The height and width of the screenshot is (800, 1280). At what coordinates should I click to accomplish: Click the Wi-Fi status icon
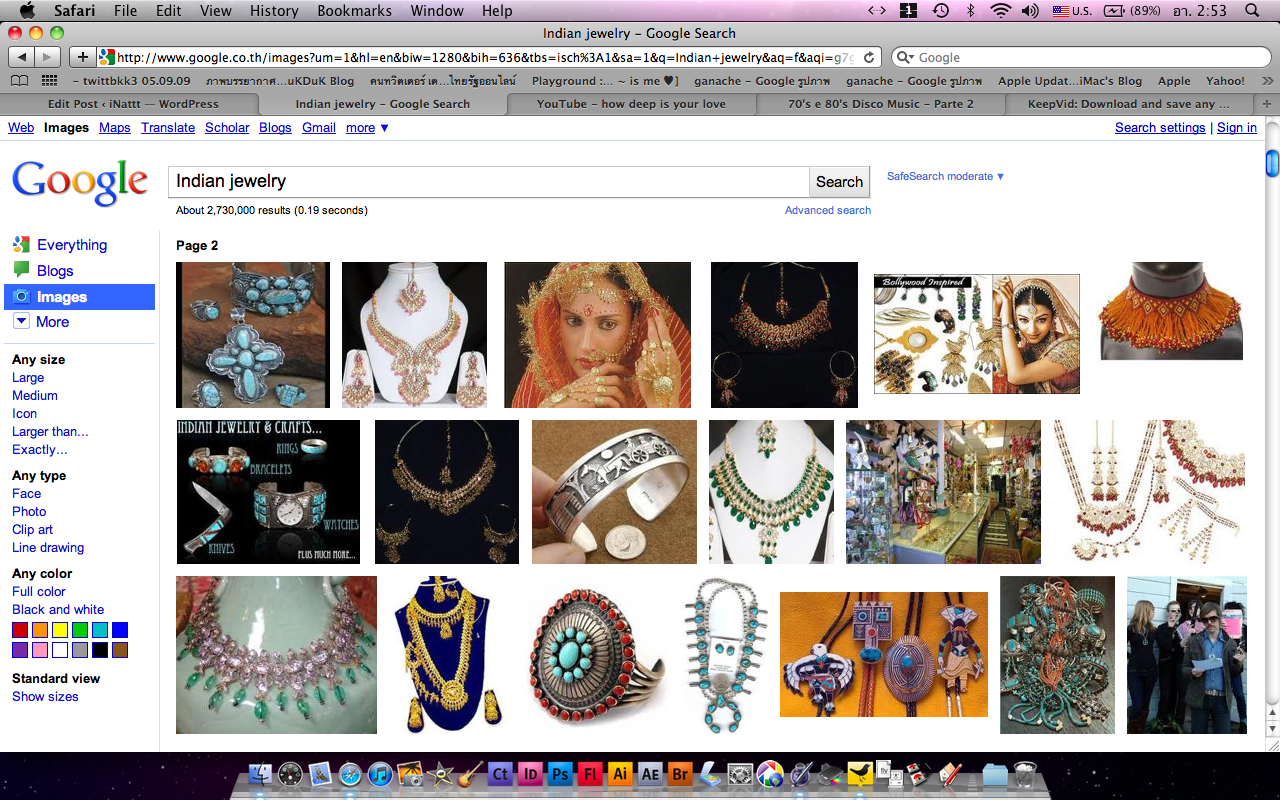(x=1000, y=11)
